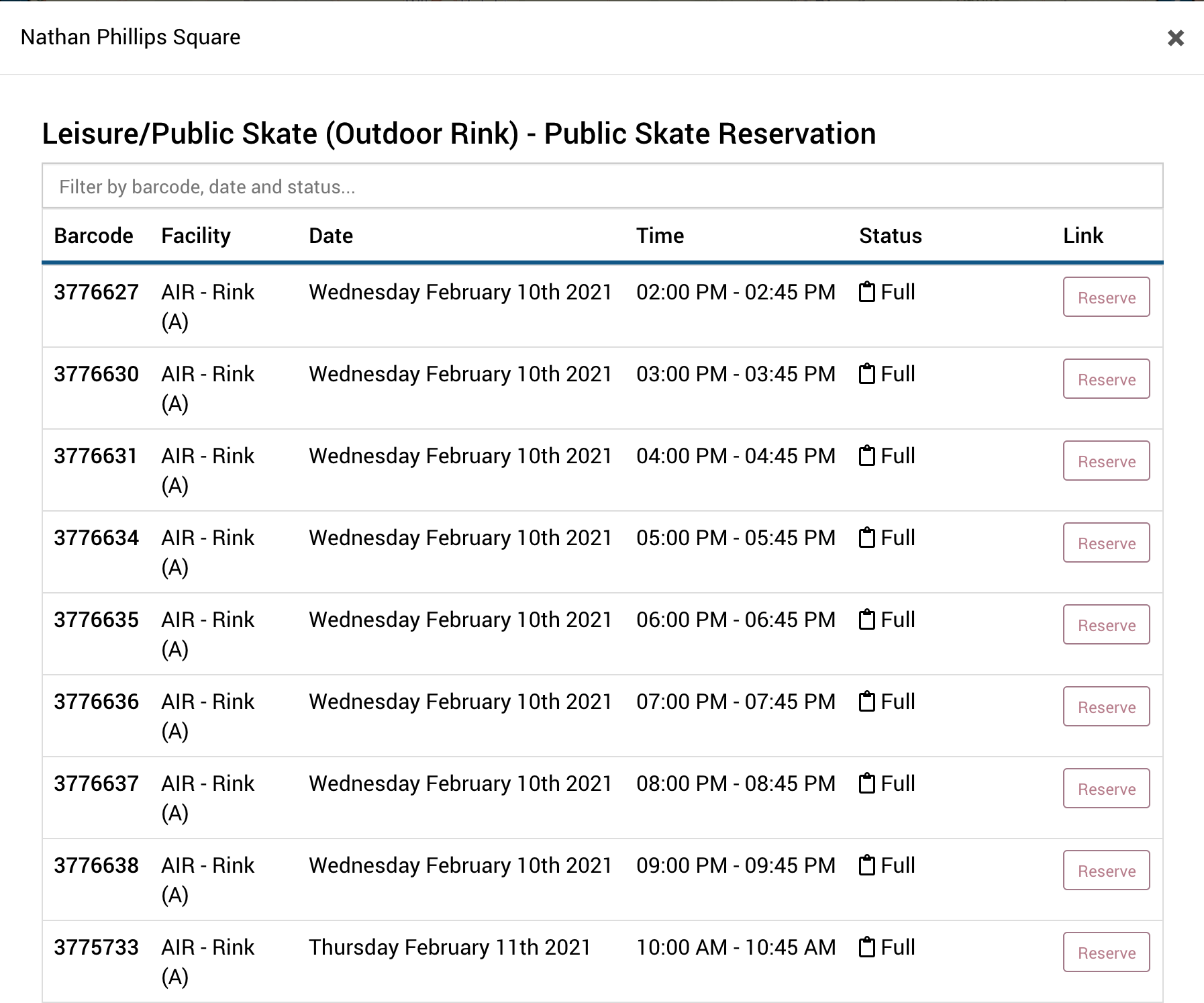Click clipboard icon for barcode 3775733 status
Image resolution: width=1204 pixels, height=1003 pixels.
click(867, 947)
